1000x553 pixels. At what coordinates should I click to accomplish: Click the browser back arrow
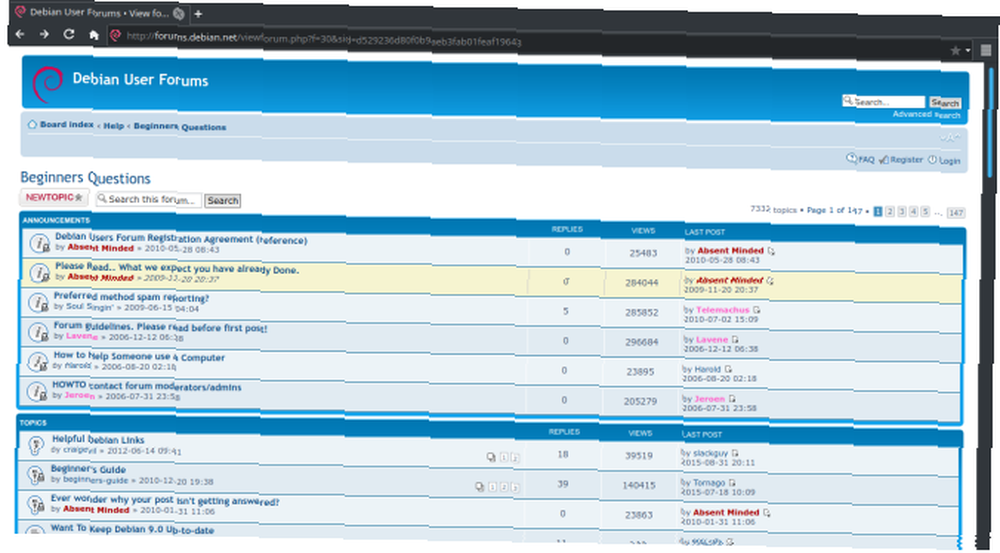pos(20,34)
